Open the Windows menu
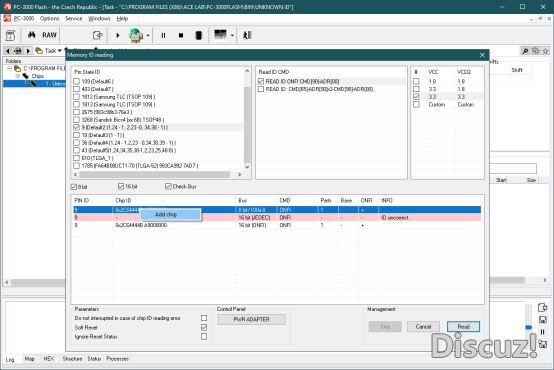Viewport: 554px width, 370px height. [x=99, y=18]
